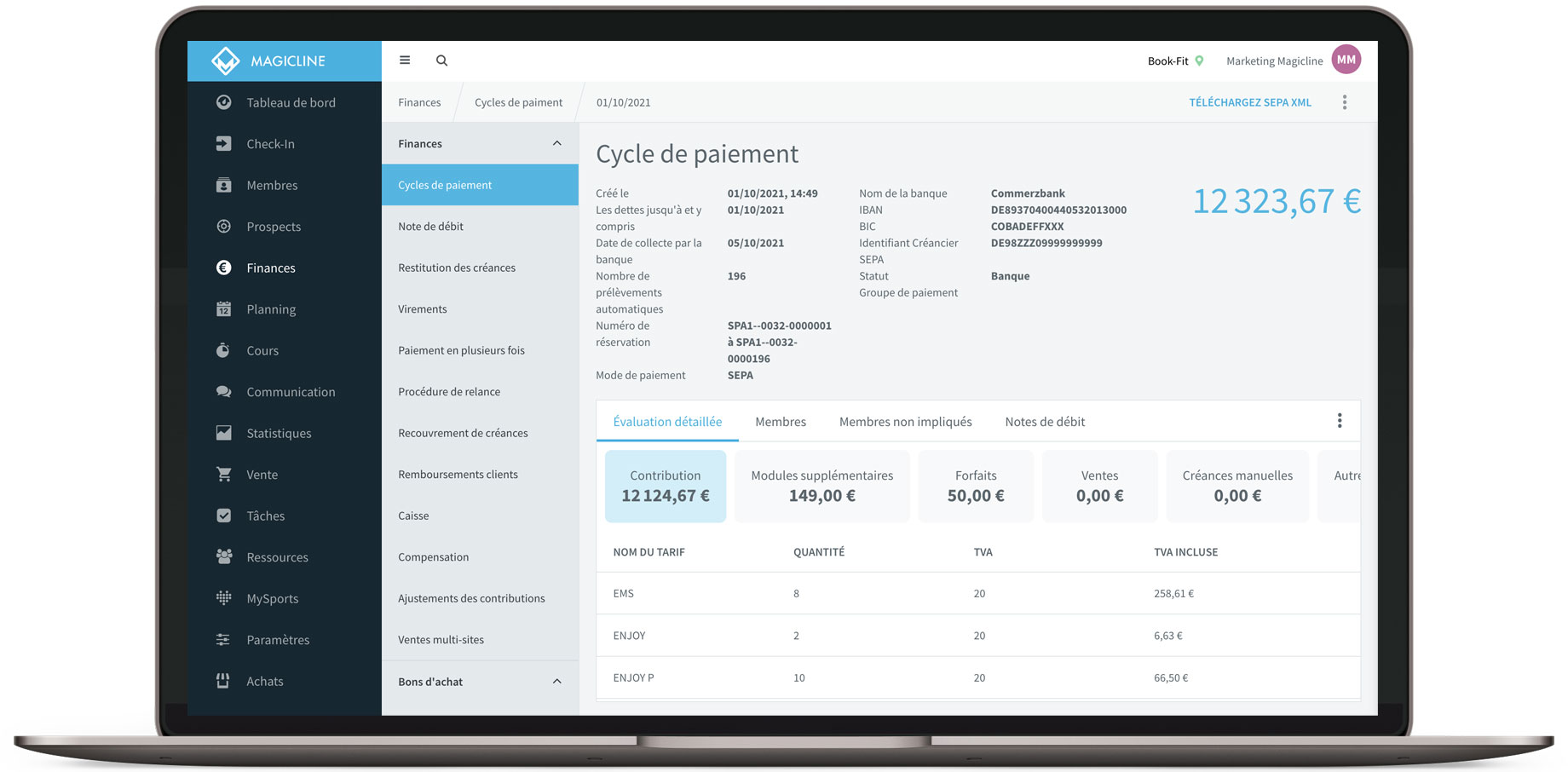
Task: Open the Notes de débit tab
Action: coord(1045,422)
